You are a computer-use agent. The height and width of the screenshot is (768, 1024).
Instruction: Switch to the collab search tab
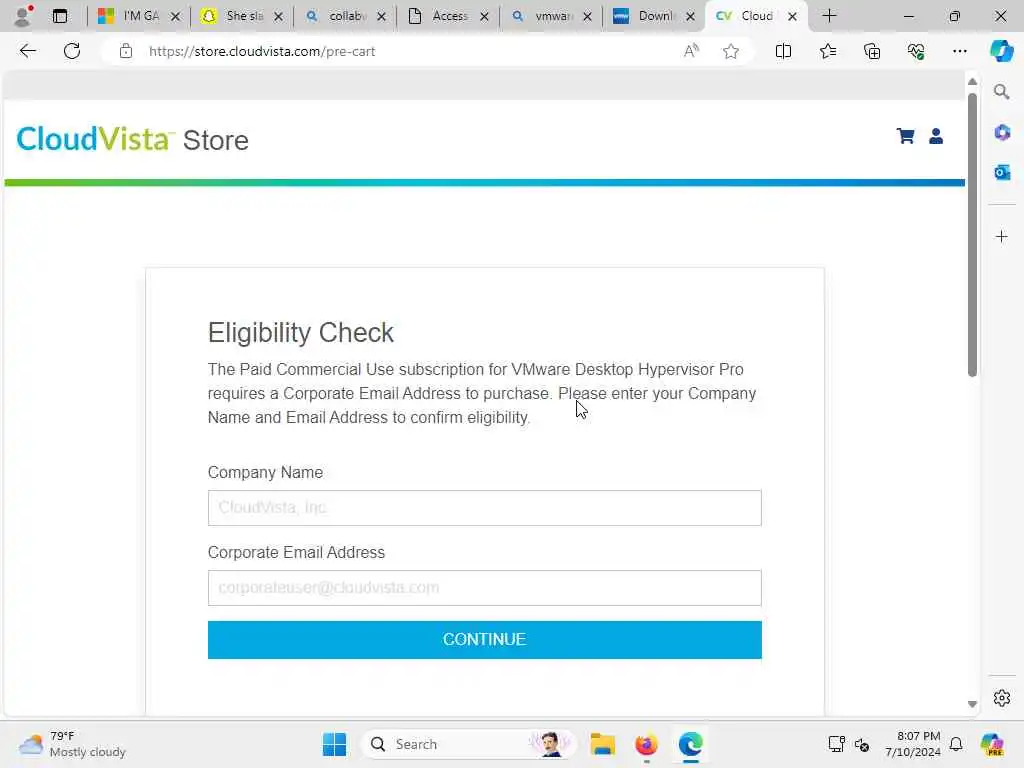click(345, 16)
